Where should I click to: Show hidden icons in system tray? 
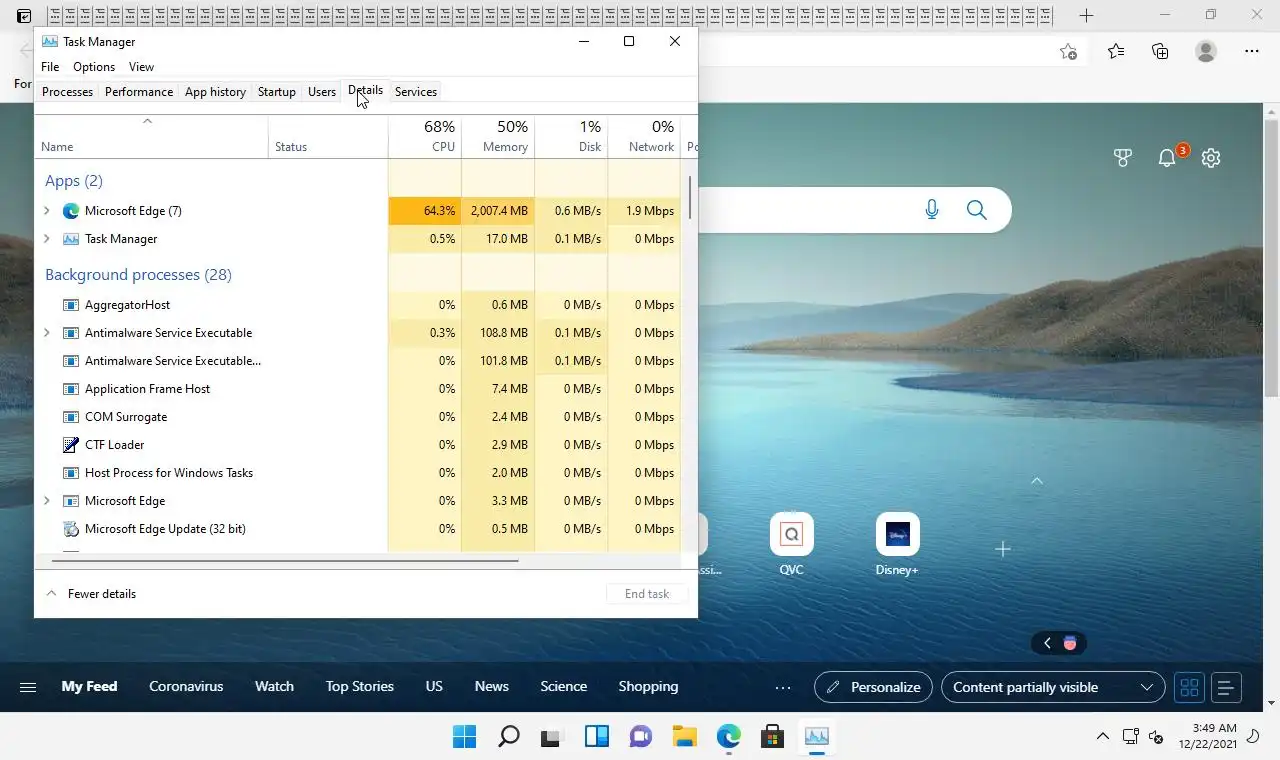[x=1103, y=737]
